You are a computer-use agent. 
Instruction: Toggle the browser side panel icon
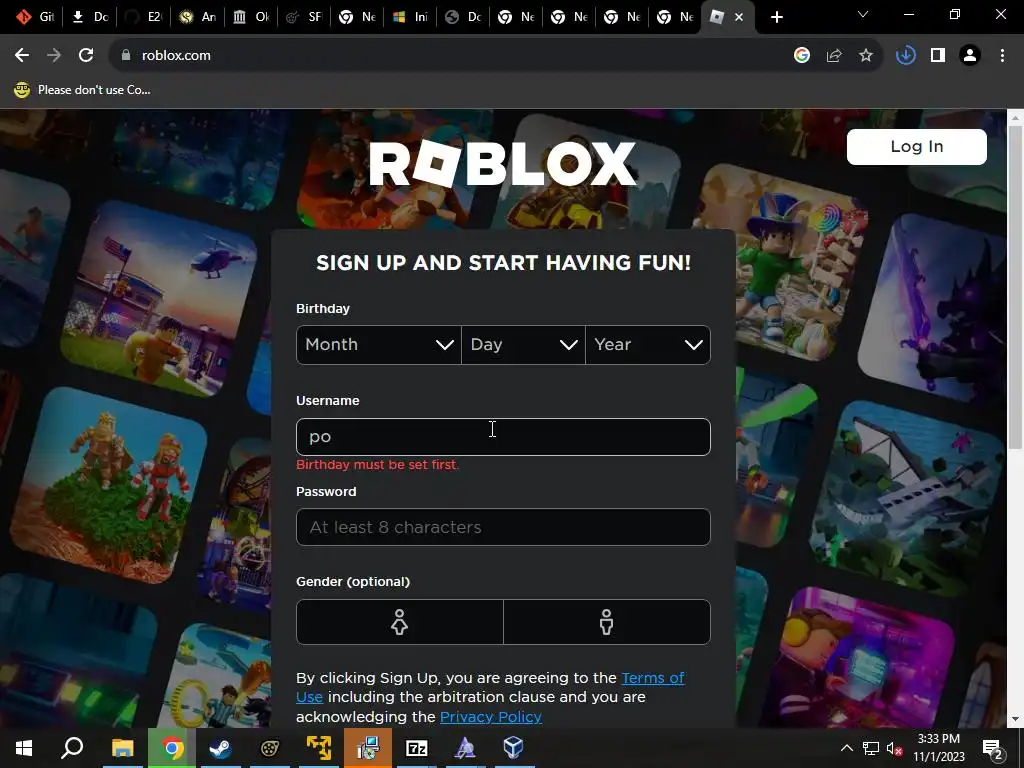click(938, 56)
